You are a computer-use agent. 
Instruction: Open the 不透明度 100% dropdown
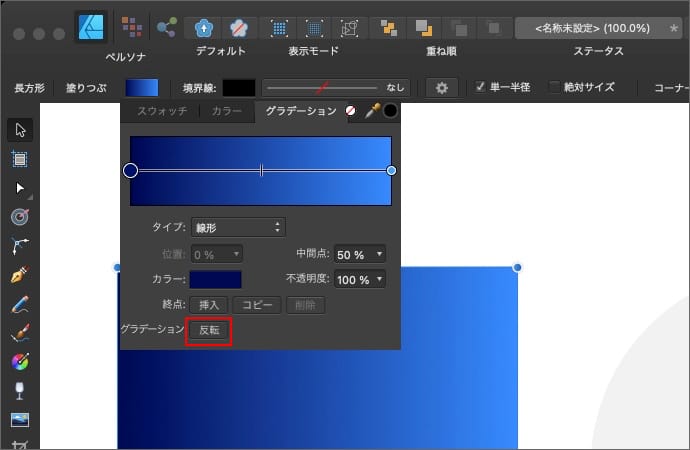point(360,279)
